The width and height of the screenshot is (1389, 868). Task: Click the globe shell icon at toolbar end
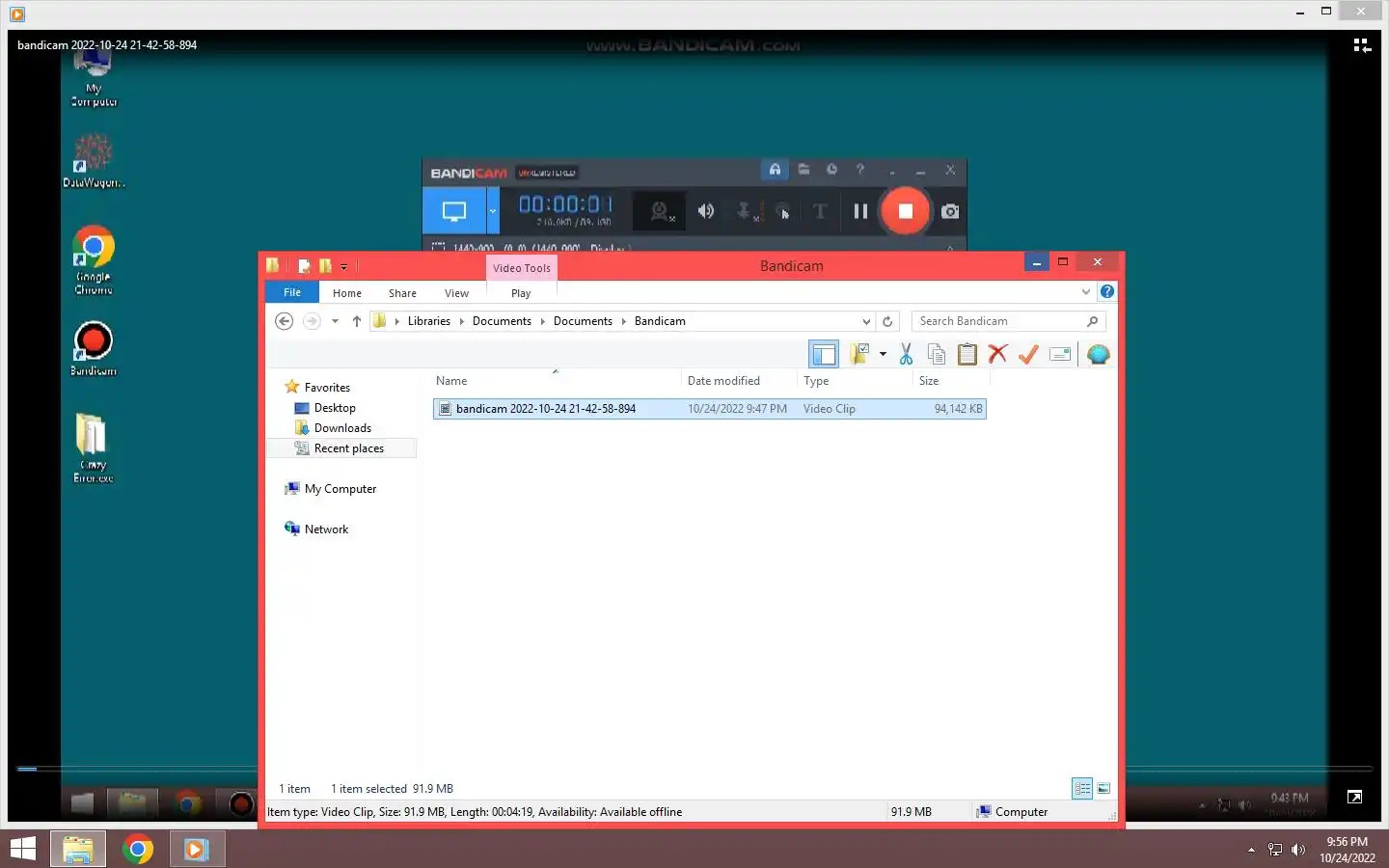(x=1098, y=354)
